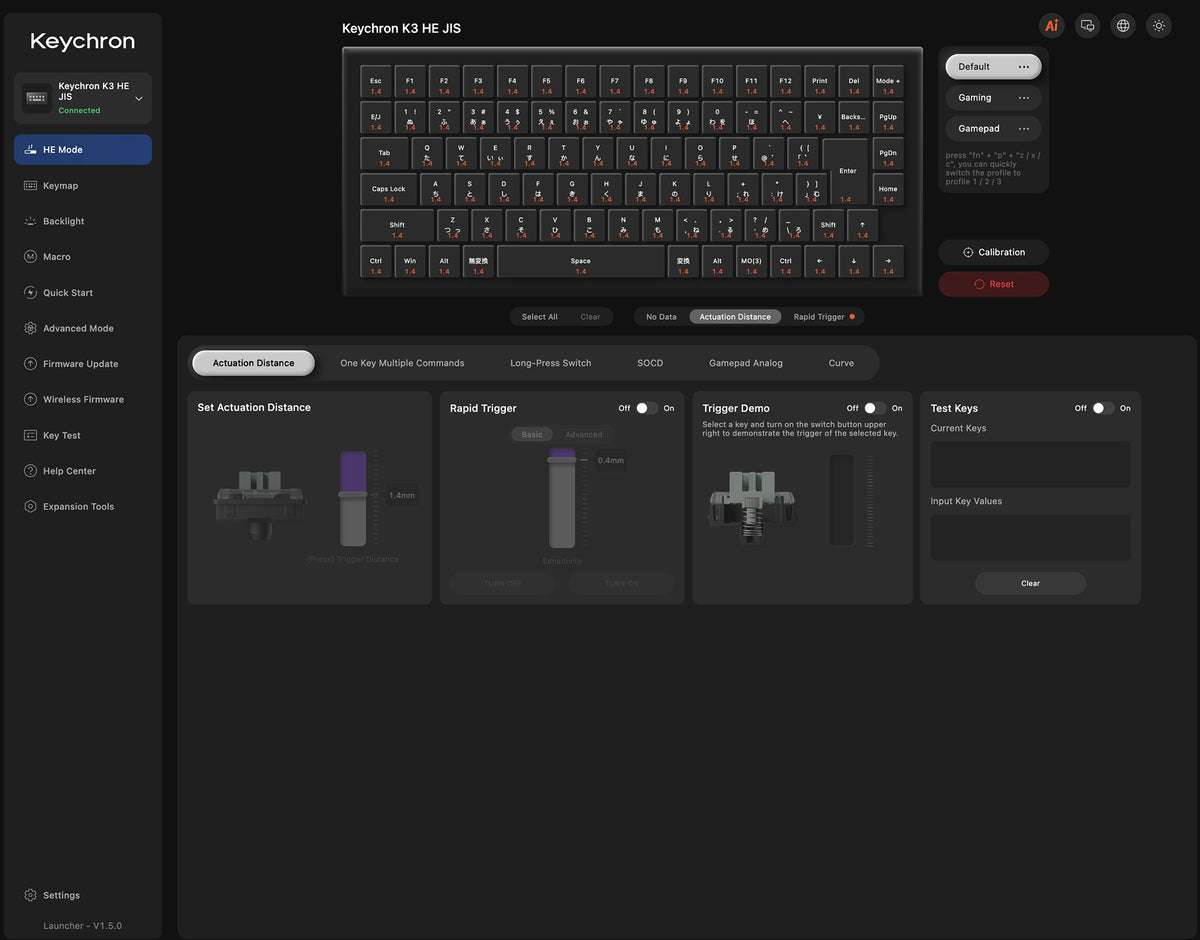Enable the Trigger Demo switch
Viewport: 1200px width, 940px height.
(875, 408)
